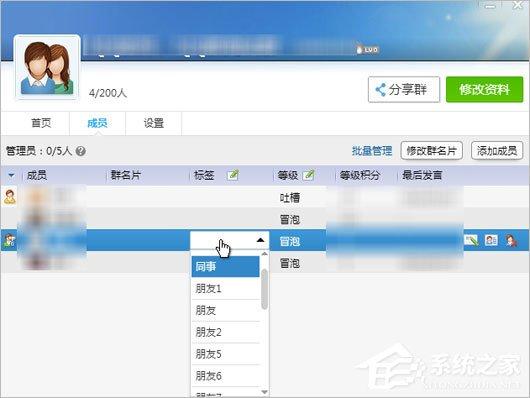Sort by the 等级积分 column header
This screenshot has width=530, height=398.
(360, 175)
